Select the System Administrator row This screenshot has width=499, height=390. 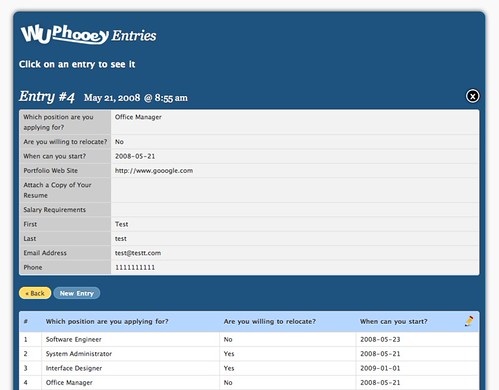[249, 354]
